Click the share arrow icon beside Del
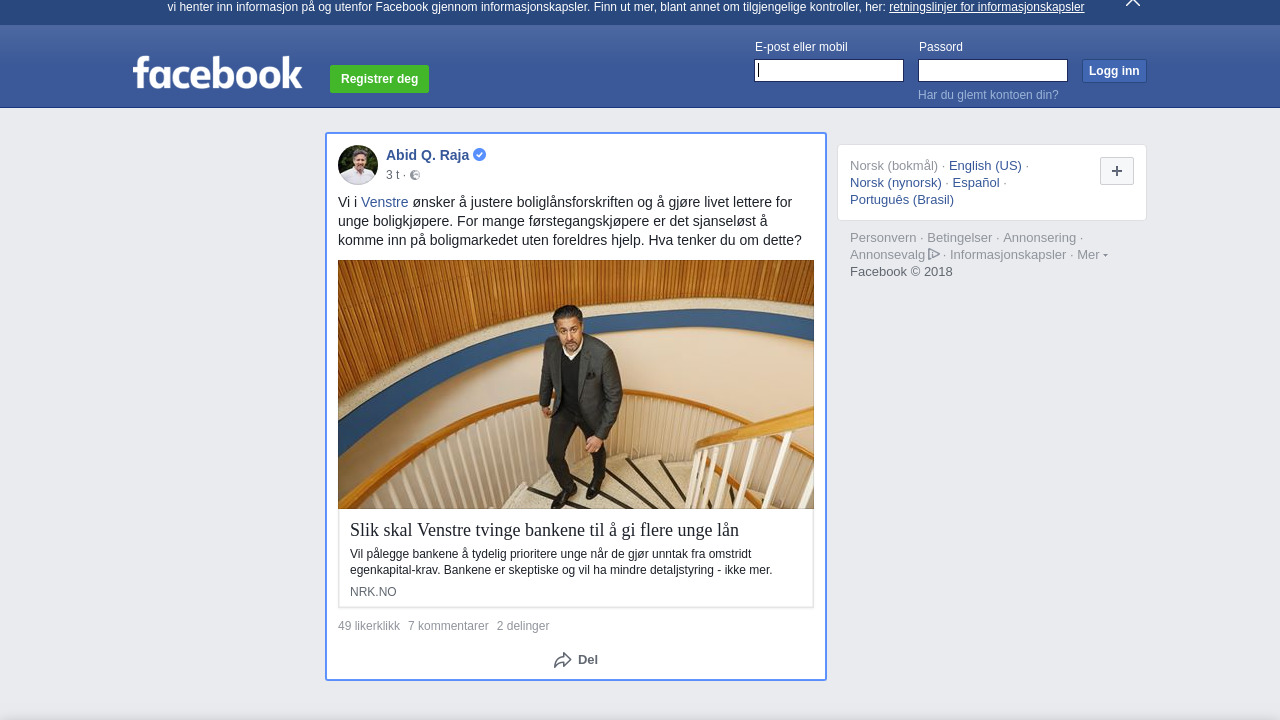 pos(563,660)
